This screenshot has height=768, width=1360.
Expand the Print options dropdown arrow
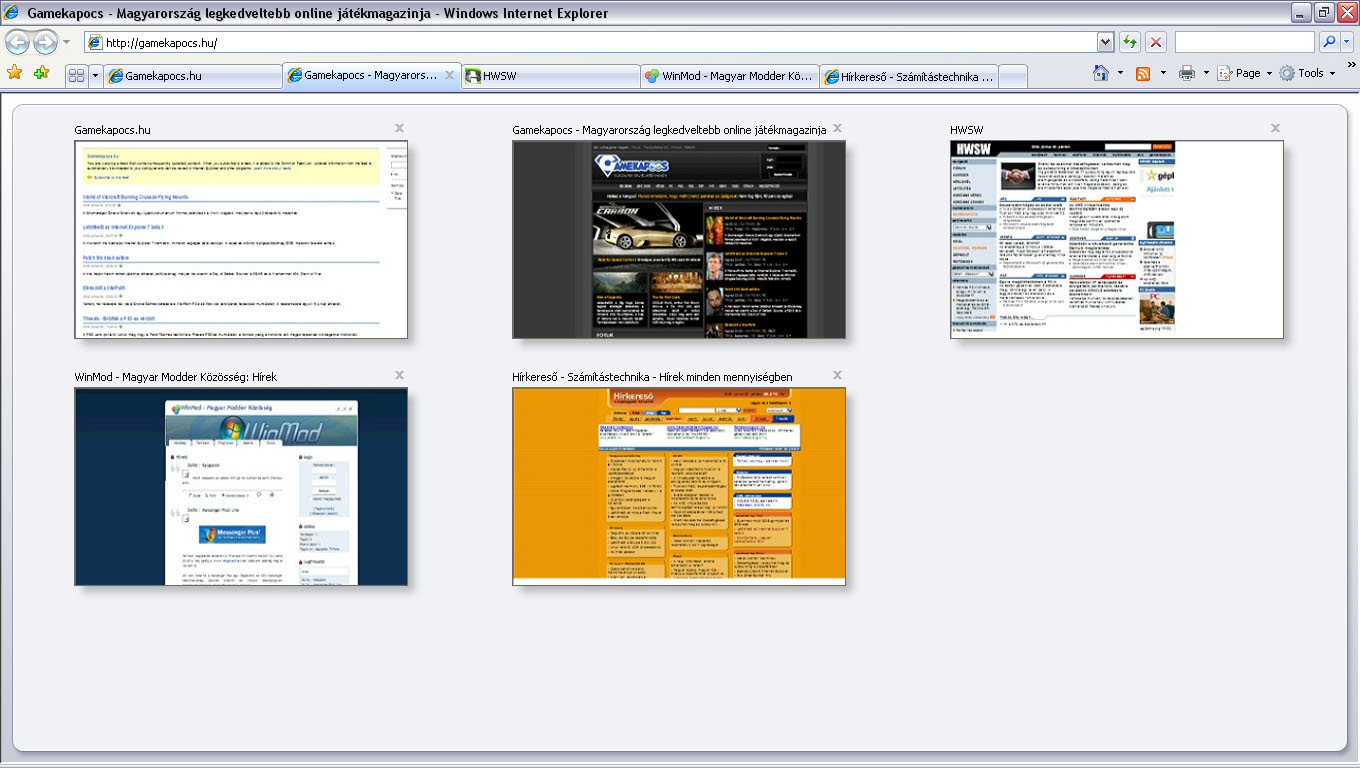[x=1206, y=73]
